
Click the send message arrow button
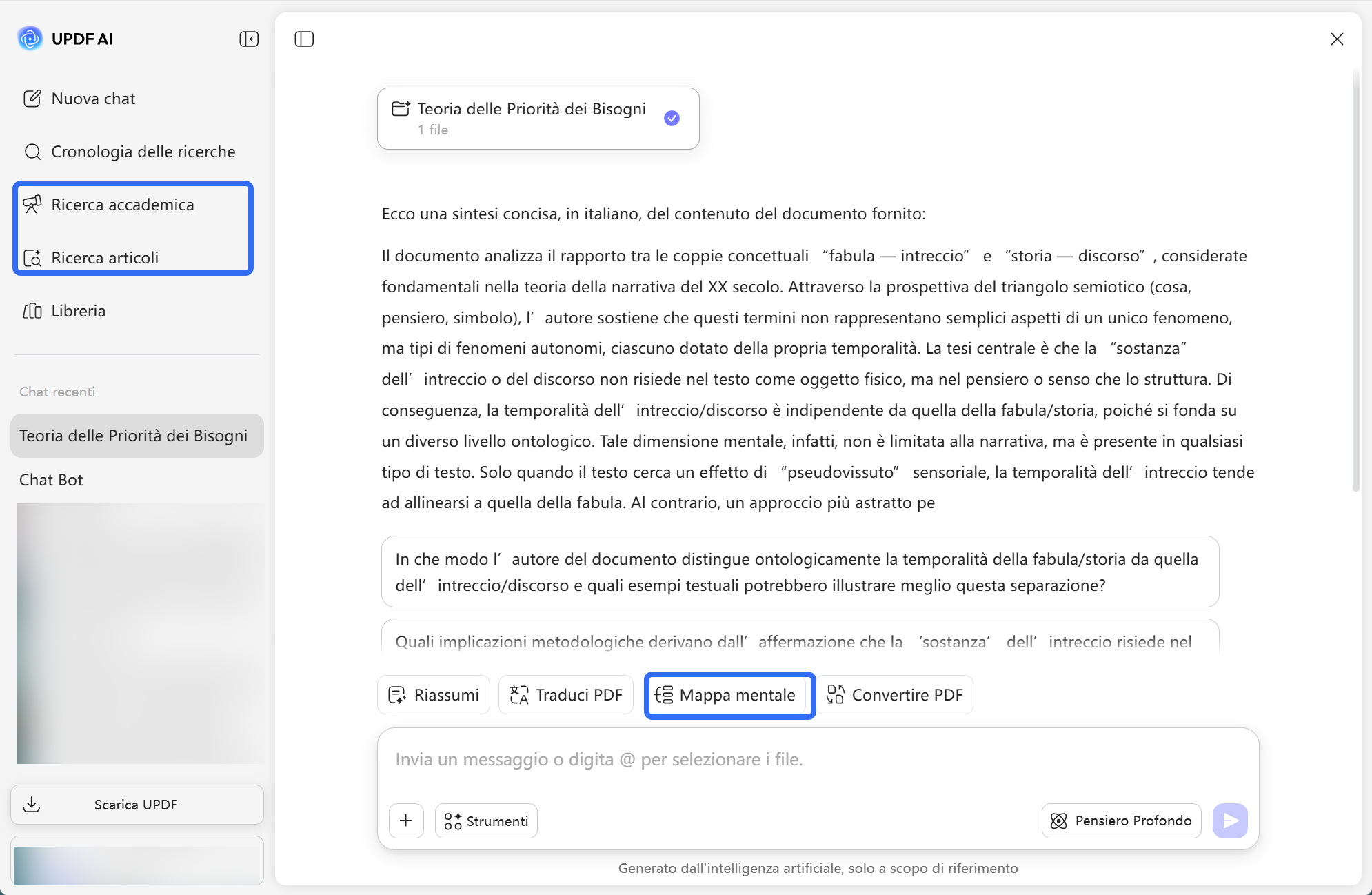coord(1230,821)
